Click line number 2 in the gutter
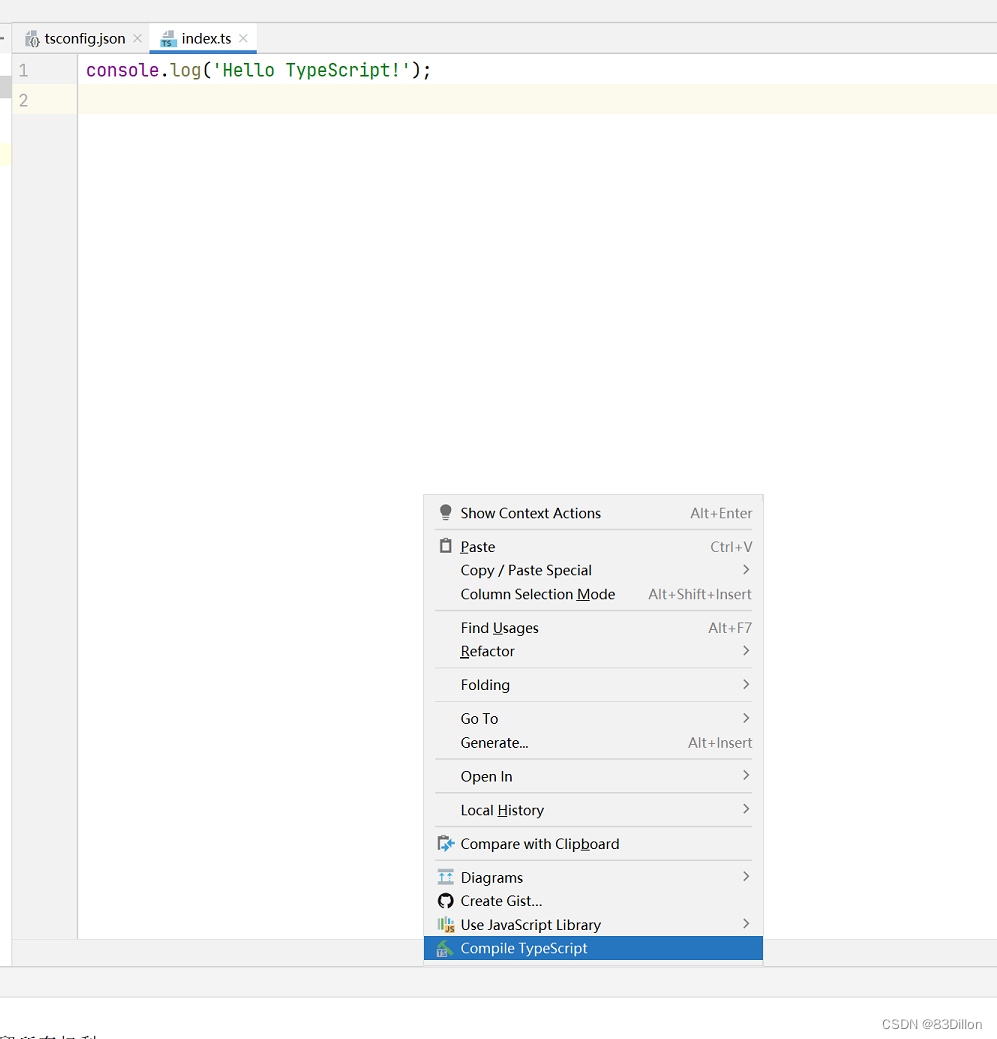Image resolution: width=997 pixels, height=1039 pixels. [23, 99]
